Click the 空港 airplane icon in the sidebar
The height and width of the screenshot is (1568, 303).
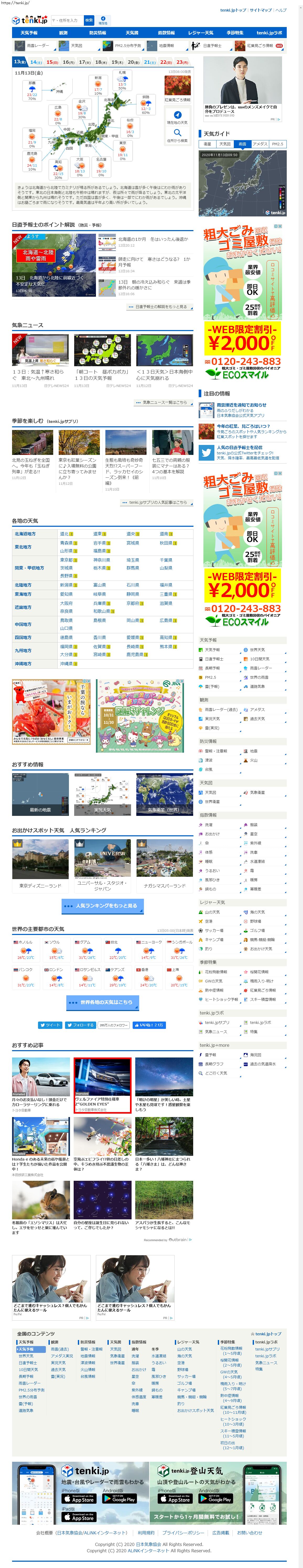point(201,922)
